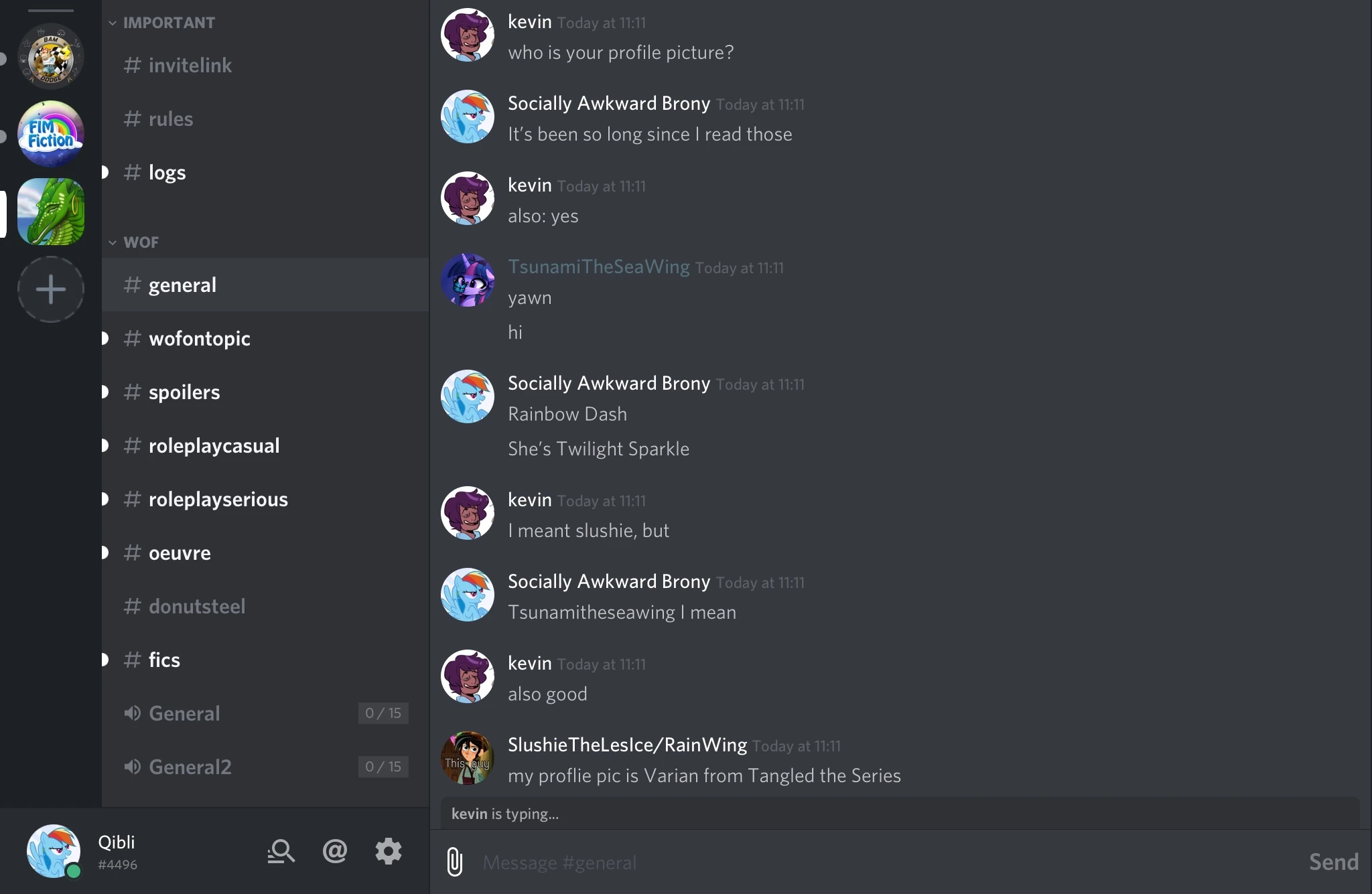Switch to the spoilers channel
The image size is (1372, 894).
coord(265,392)
